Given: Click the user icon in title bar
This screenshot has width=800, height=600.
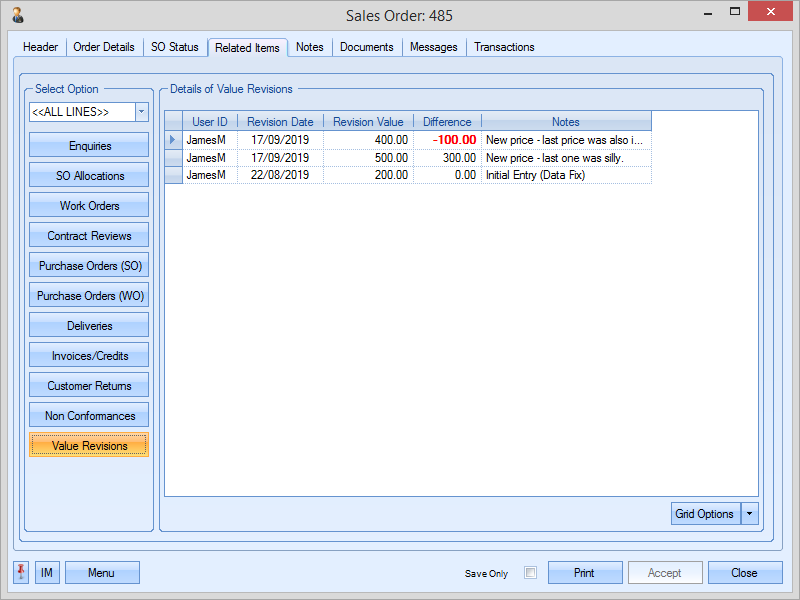Looking at the screenshot, I should [x=17, y=15].
